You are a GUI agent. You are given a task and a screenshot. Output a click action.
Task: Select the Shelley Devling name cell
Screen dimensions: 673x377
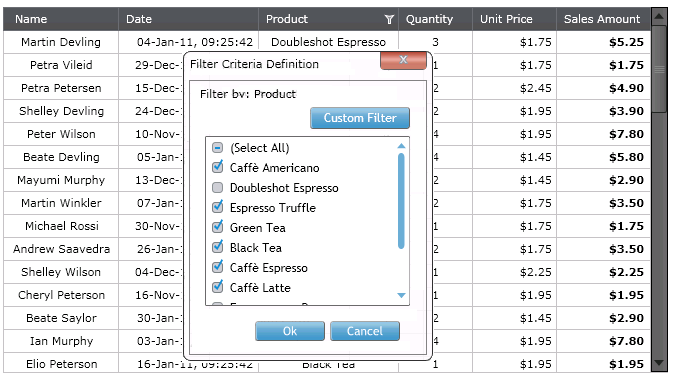(61, 111)
